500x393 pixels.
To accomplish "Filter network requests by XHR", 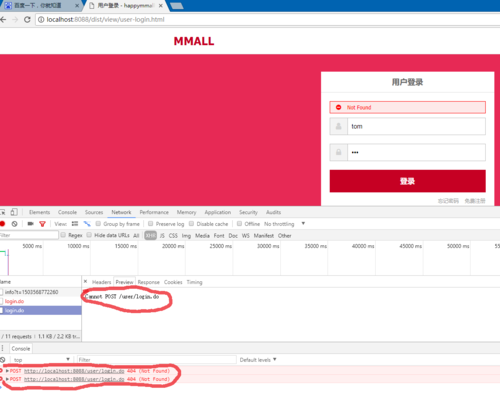I will [150, 235].
